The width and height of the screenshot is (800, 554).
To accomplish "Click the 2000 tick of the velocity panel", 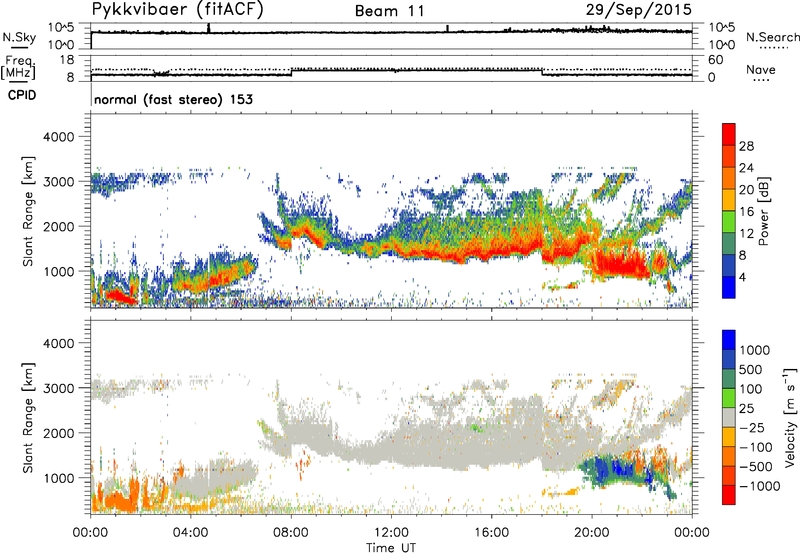I will [x=59, y=433].
